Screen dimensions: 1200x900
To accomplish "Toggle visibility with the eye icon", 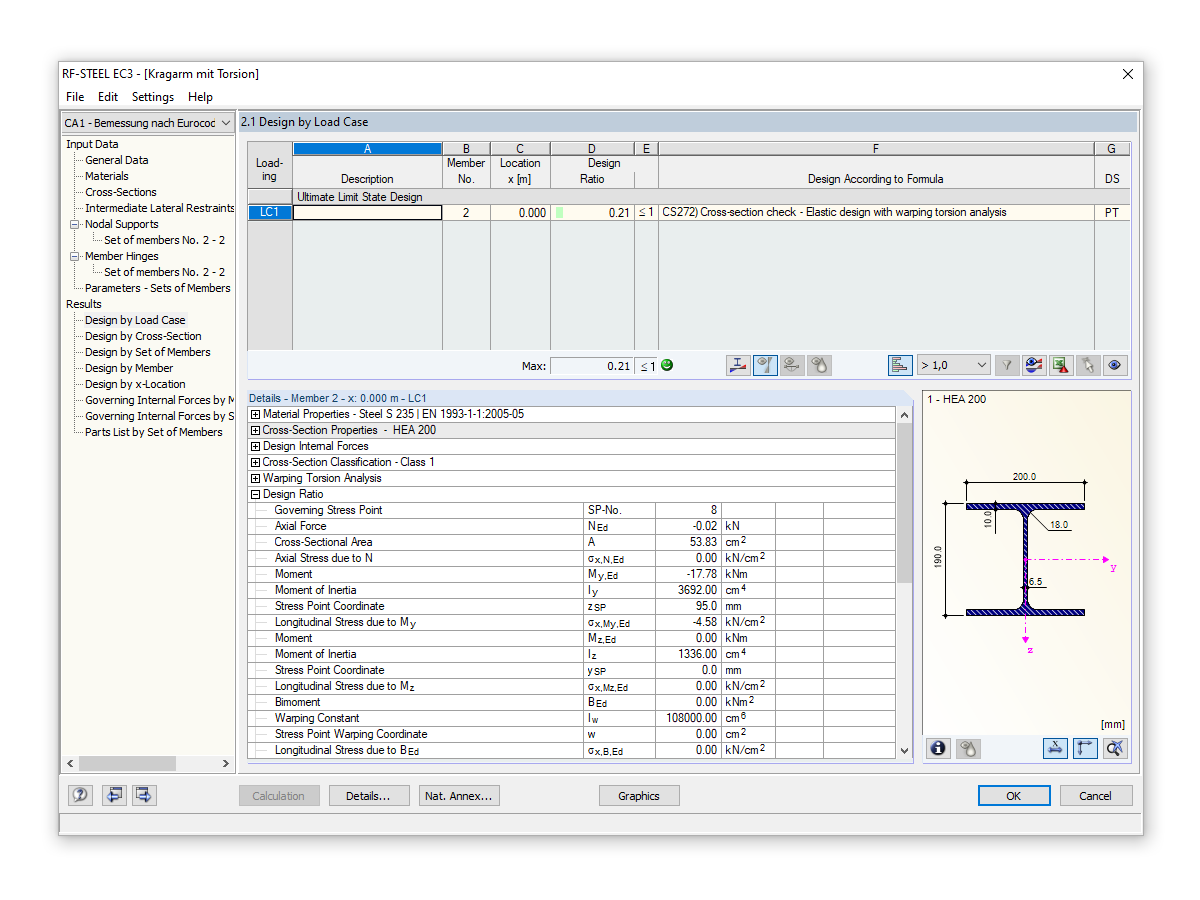I will [1114, 365].
